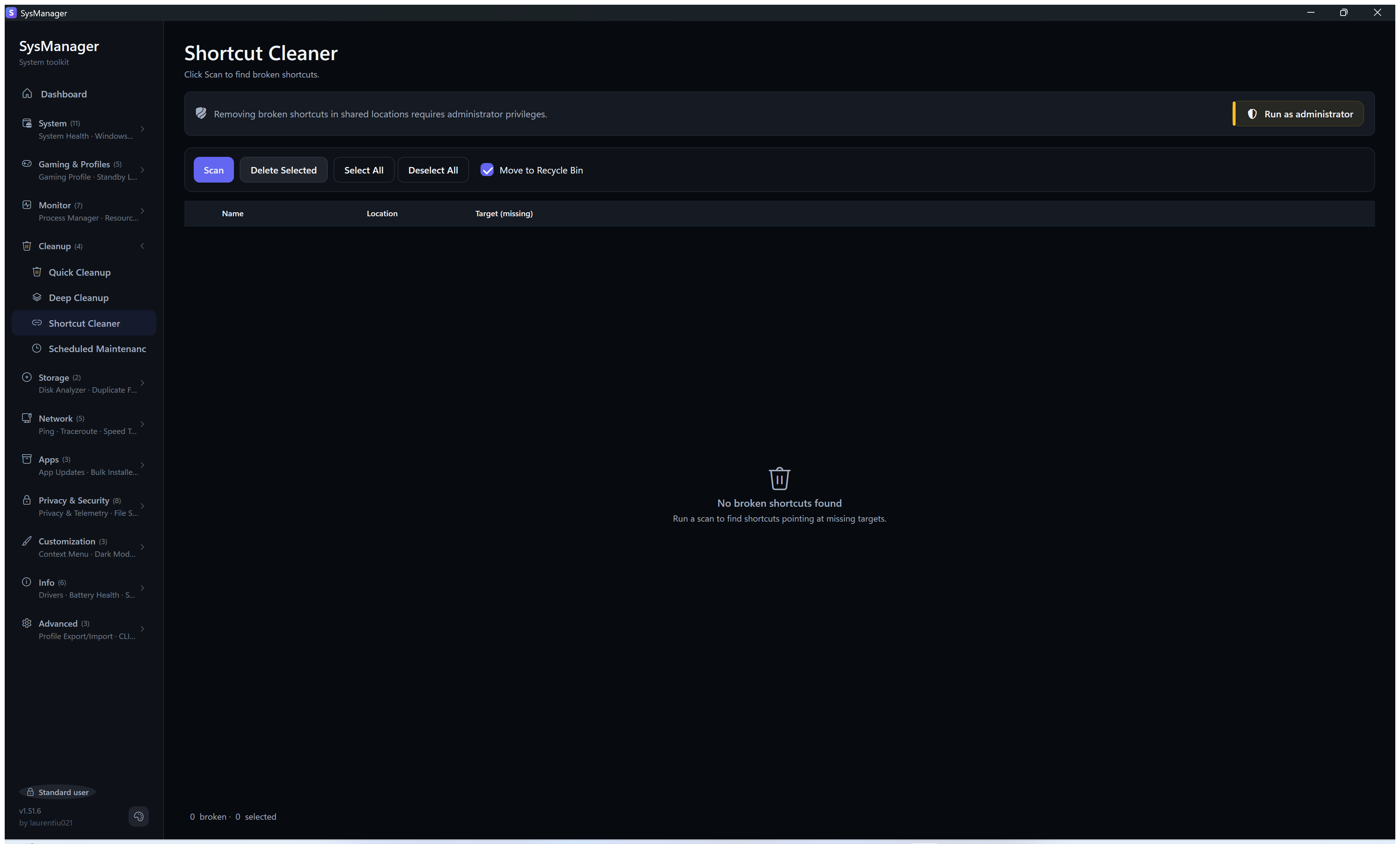This screenshot has width=1400, height=844.
Task: Select the Shortcut Cleaner sidebar item
Action: 84,323
